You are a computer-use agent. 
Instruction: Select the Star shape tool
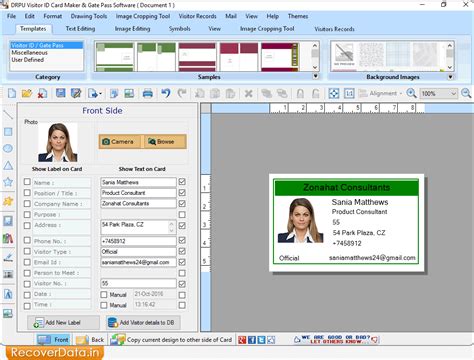point(8,182)
